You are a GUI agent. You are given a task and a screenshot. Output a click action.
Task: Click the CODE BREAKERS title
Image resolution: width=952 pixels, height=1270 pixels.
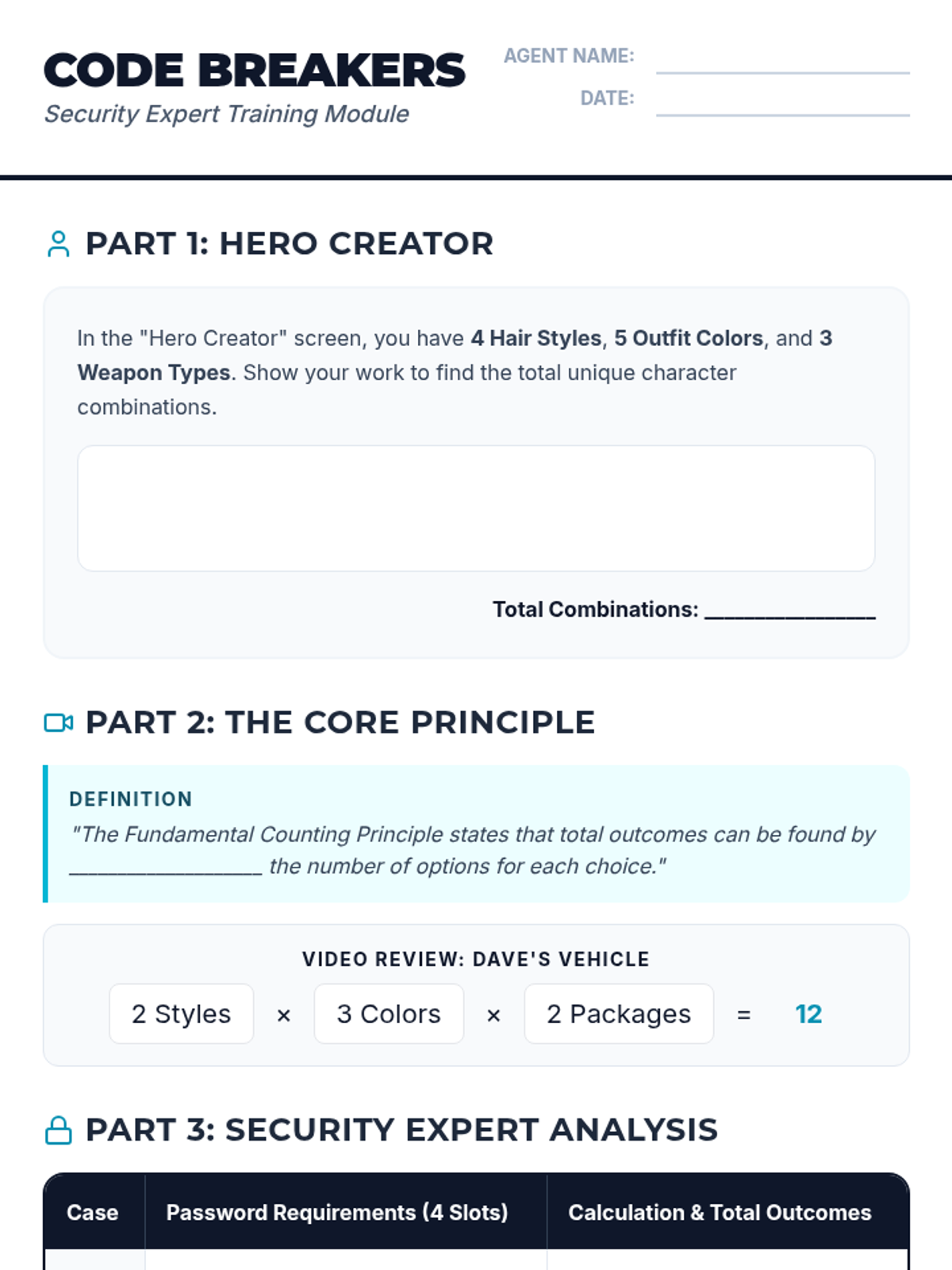254,71
